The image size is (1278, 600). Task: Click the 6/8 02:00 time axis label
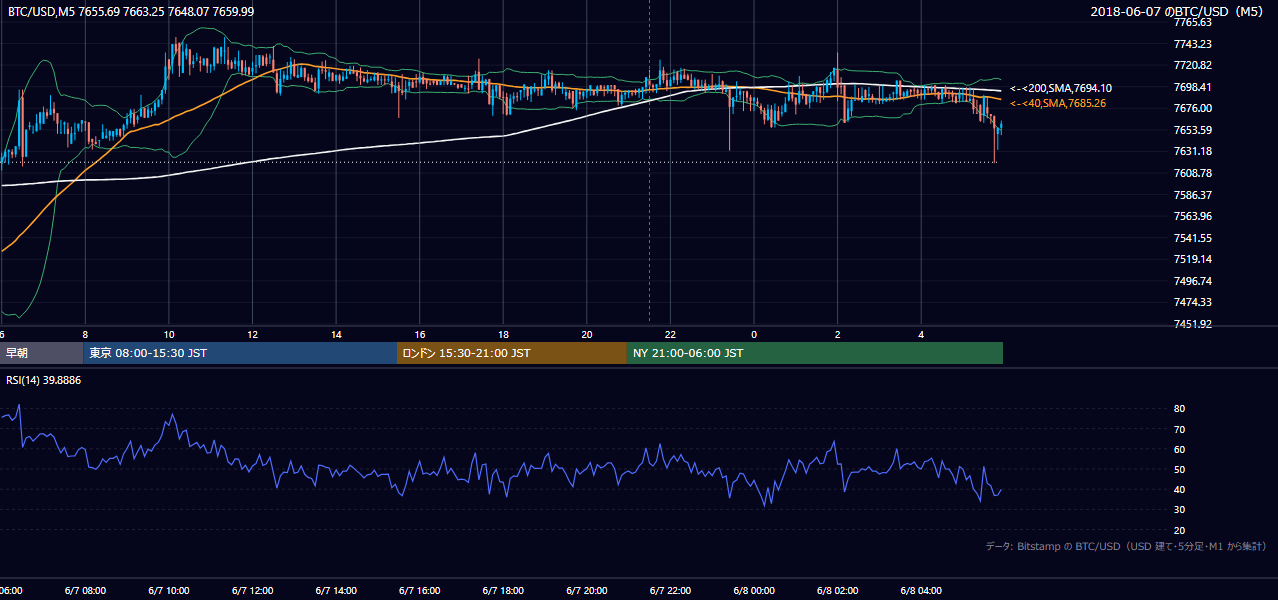pos(838,591)
